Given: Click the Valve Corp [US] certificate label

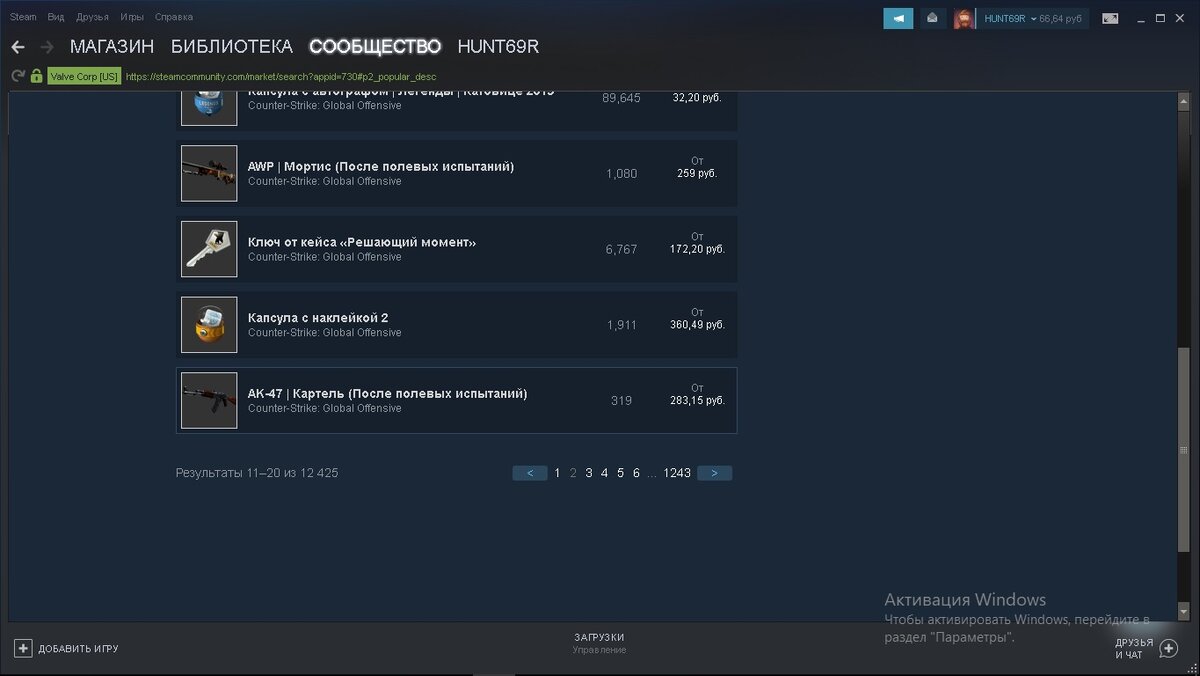Looking at the screenshot, I should pyautogui.click(x=84, y=76).
